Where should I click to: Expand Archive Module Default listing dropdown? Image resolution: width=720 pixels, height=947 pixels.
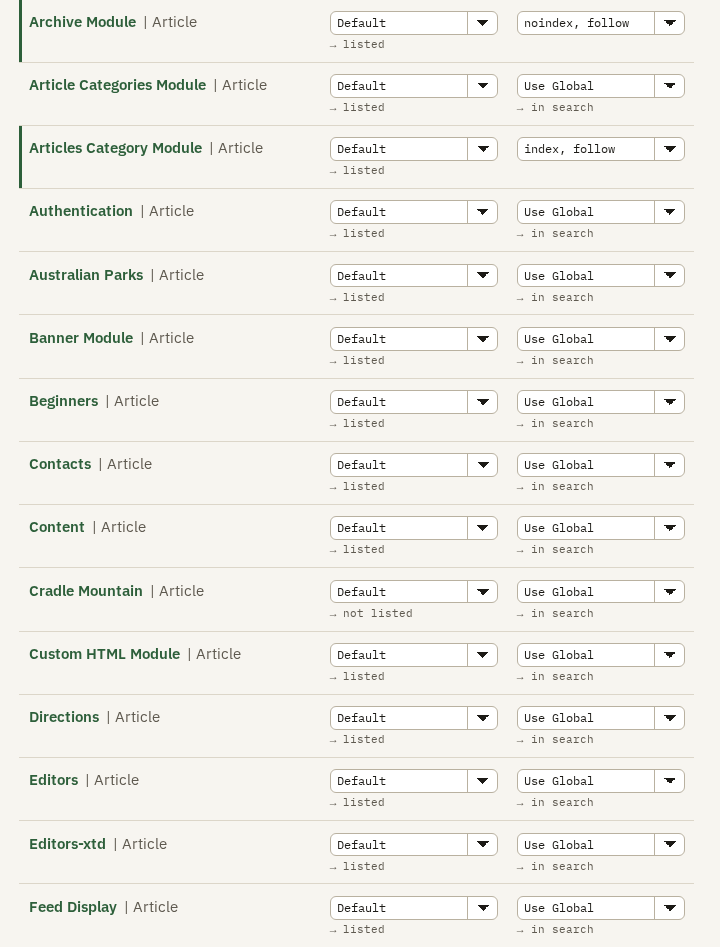414,23
